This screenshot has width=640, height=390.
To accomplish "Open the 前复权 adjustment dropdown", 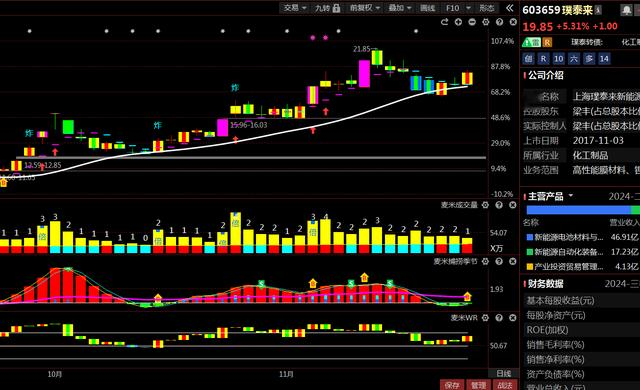I will (364, 8).
